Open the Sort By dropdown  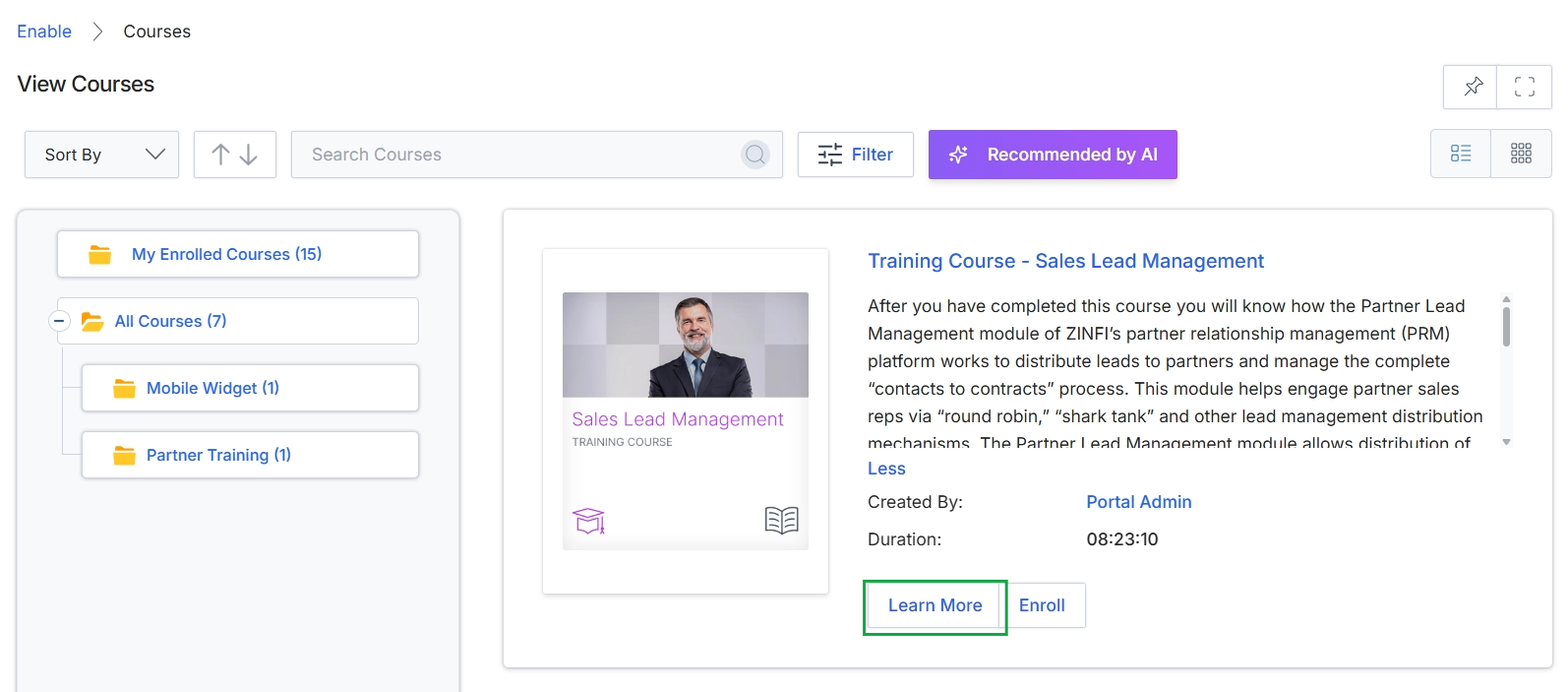pos(102,155)
